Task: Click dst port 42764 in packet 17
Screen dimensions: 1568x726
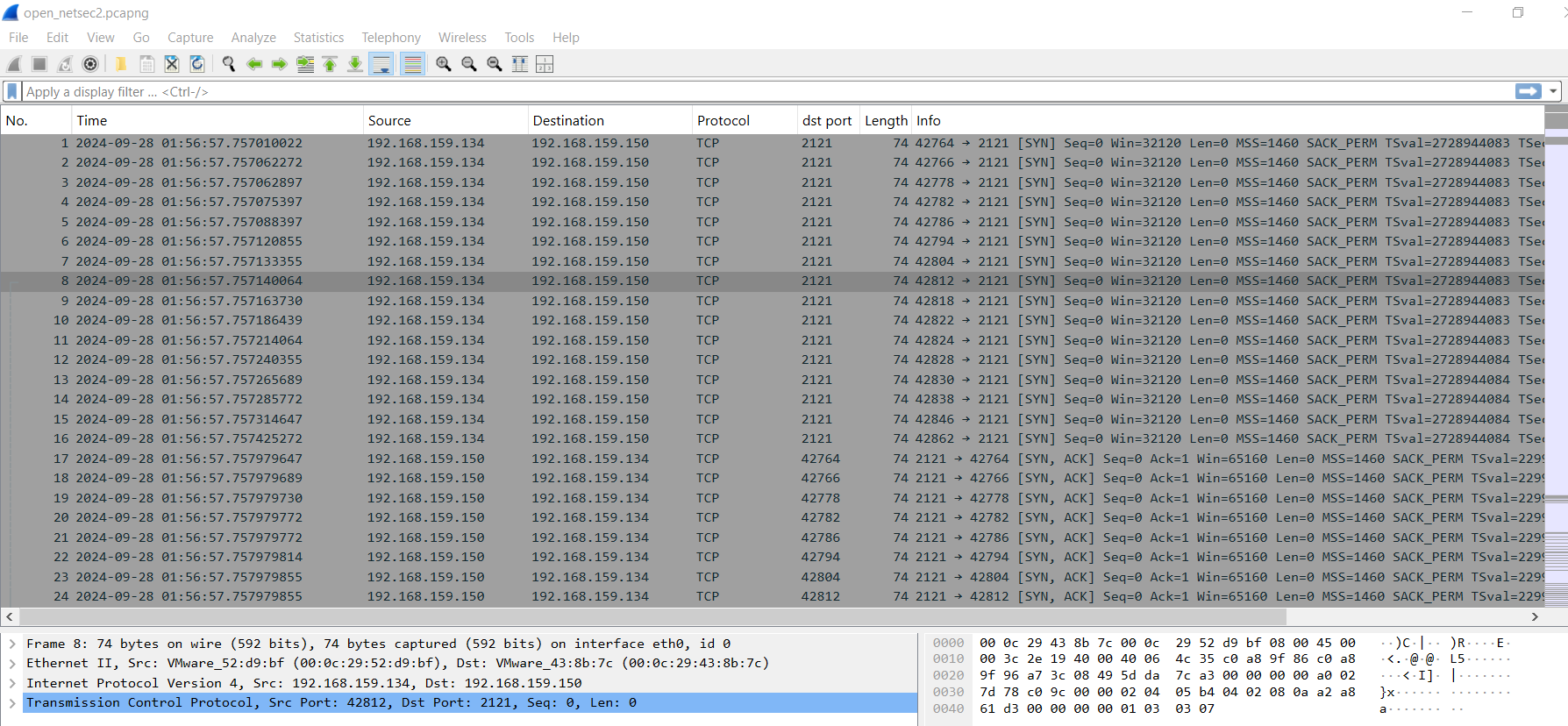Action: (x=820, y=459)
